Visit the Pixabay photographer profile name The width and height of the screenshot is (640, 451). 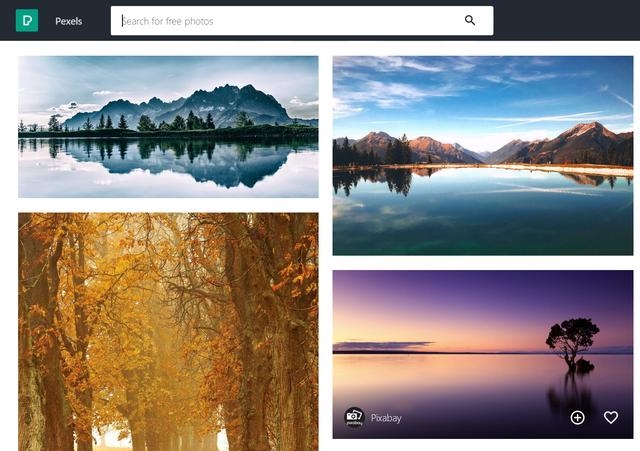(386, 418)
